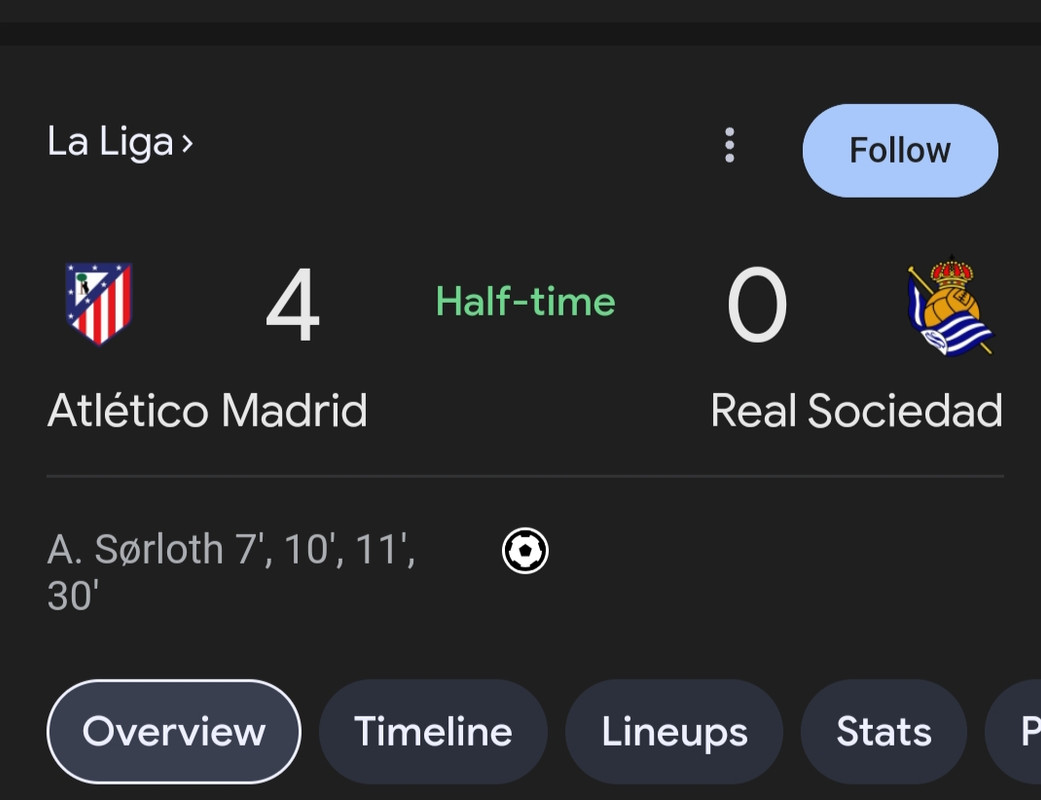Select the Overview tab
1041x800 pixels.
click(174, 732)
